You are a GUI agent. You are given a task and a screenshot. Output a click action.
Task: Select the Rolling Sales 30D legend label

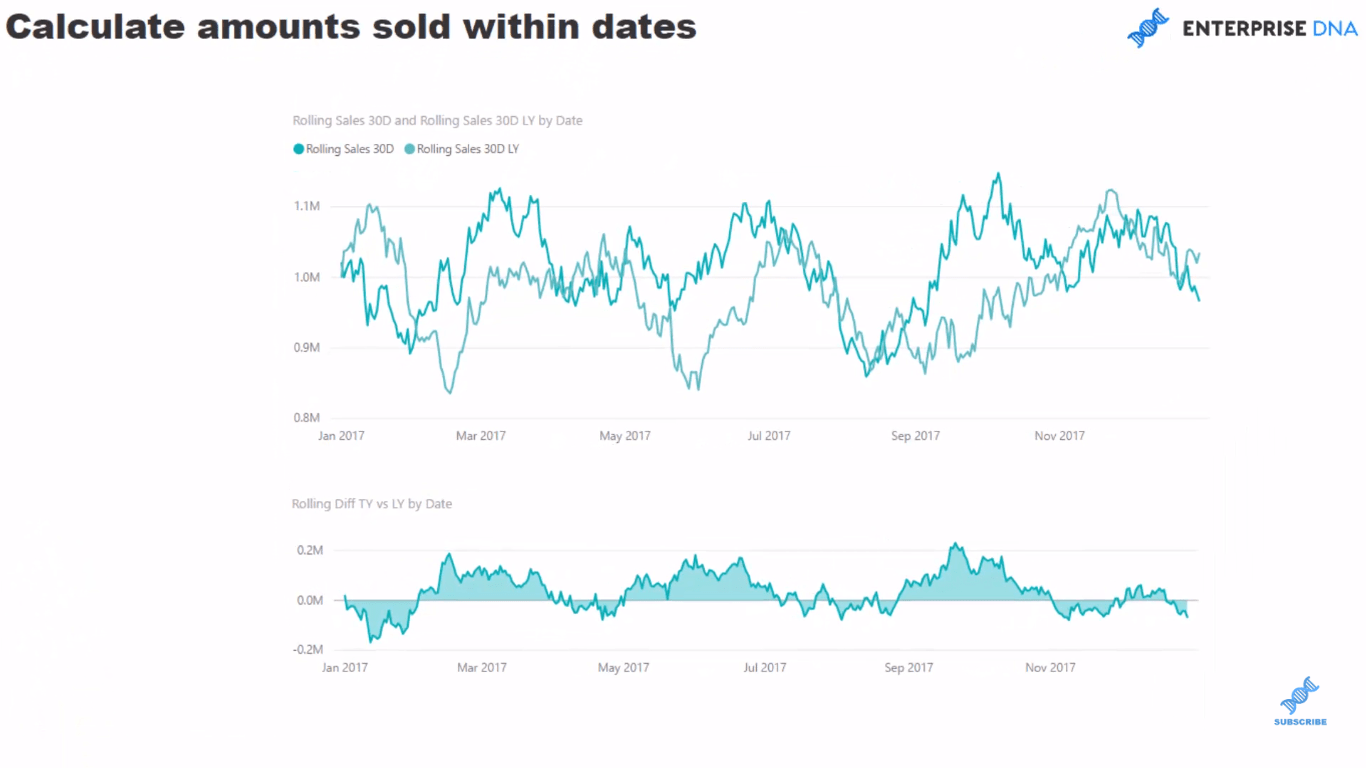[x=350, y=149]
